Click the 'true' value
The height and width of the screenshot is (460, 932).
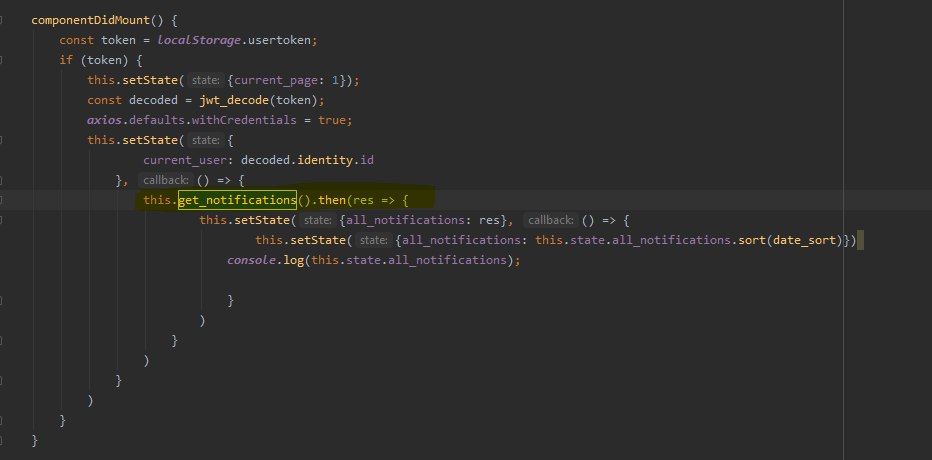pyautogui.click(x=332, y=120)
